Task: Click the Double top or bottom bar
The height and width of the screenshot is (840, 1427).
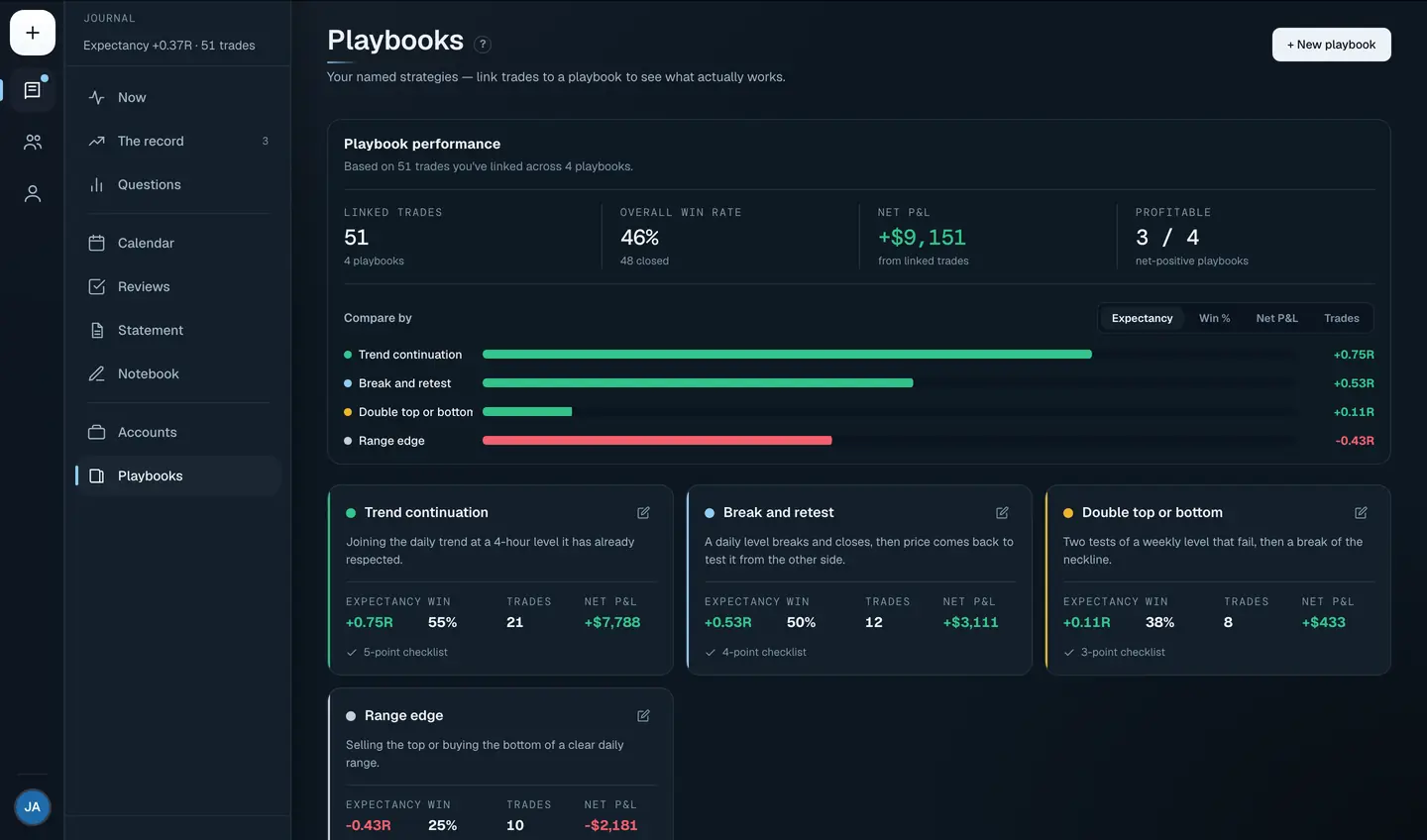Action: click(527, 411)
